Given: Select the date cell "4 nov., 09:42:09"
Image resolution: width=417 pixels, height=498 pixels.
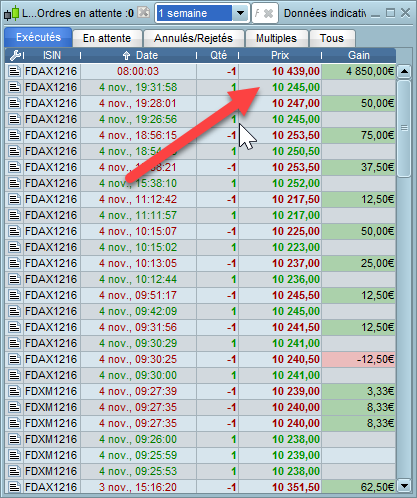Looking at the screenshot, I should pos(139,311).
